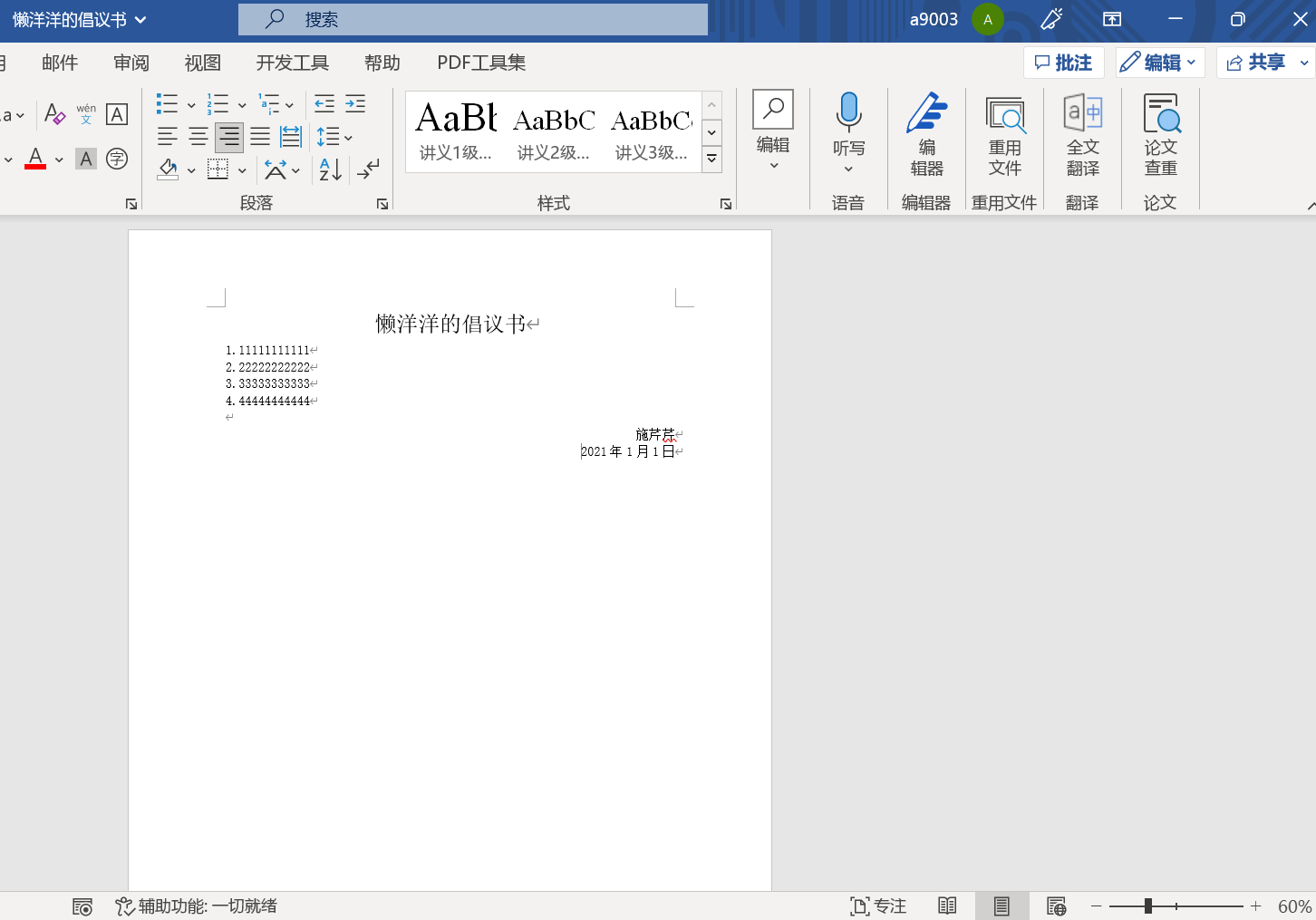
Task: Toggle Distributed alignment on
Action: [289, 136]
